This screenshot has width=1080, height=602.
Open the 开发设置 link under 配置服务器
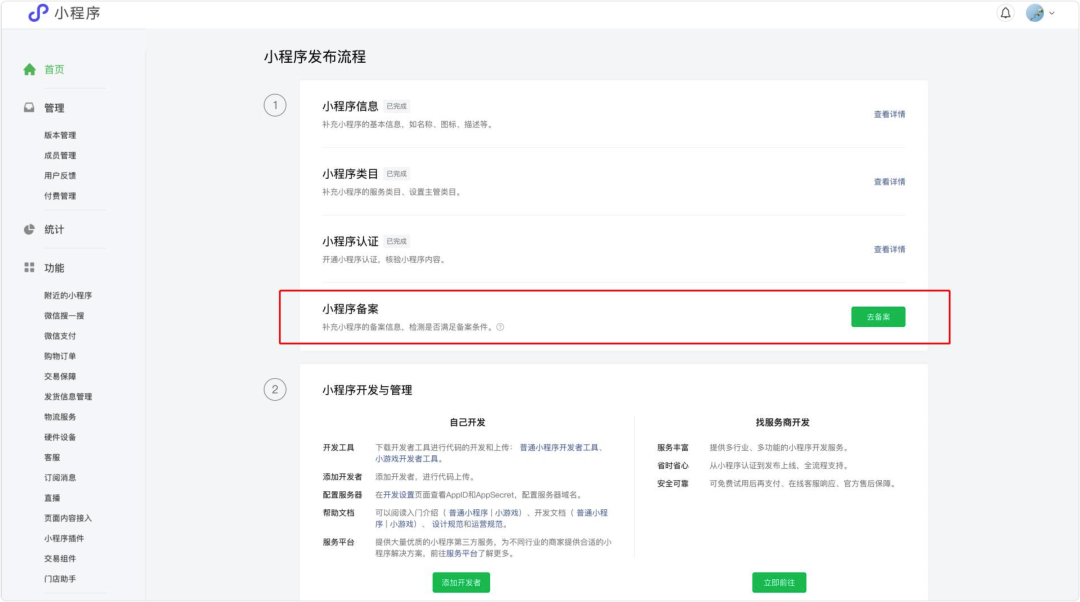click(399, 495)
